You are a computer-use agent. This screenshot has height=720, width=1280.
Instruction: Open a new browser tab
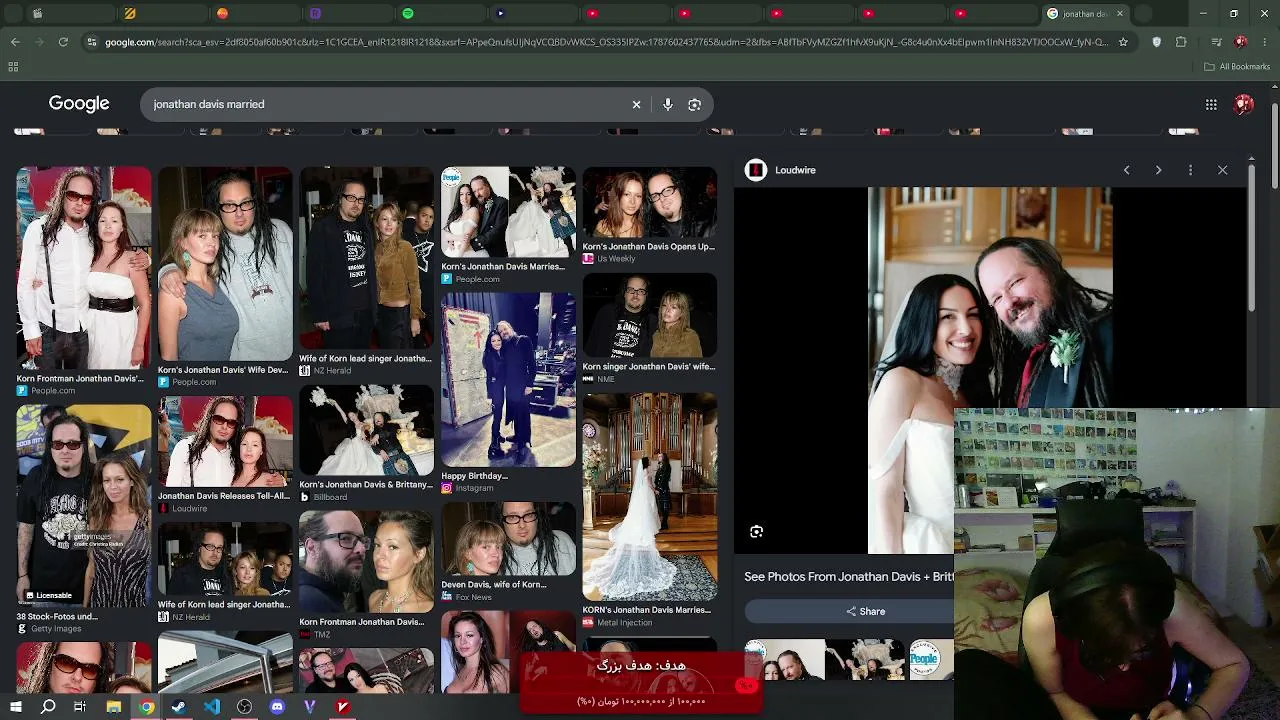tap(1144, 14)
